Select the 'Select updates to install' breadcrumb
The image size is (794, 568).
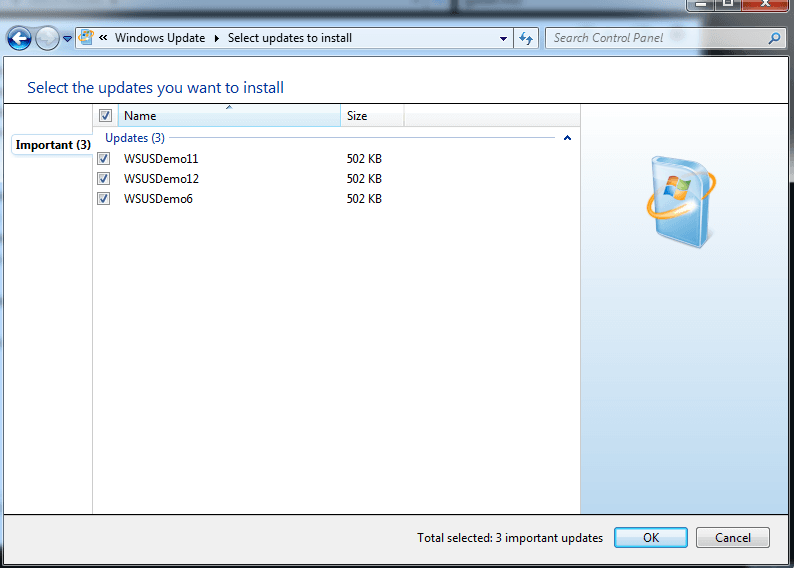coord(290,38)
